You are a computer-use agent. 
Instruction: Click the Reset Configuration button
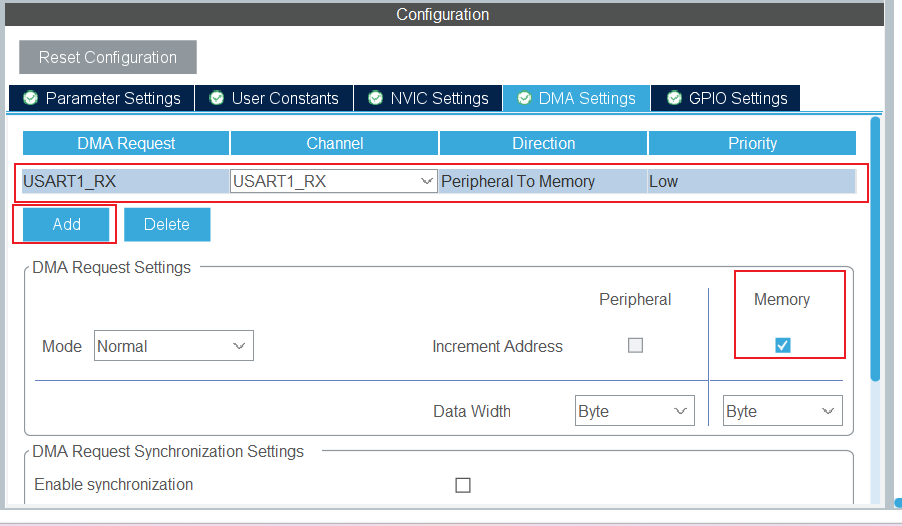(x=108, y=57)
